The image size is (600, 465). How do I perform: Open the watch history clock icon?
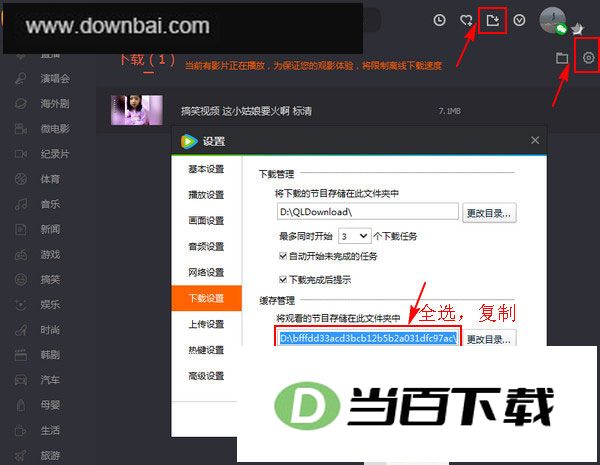(x=439, y=20)
